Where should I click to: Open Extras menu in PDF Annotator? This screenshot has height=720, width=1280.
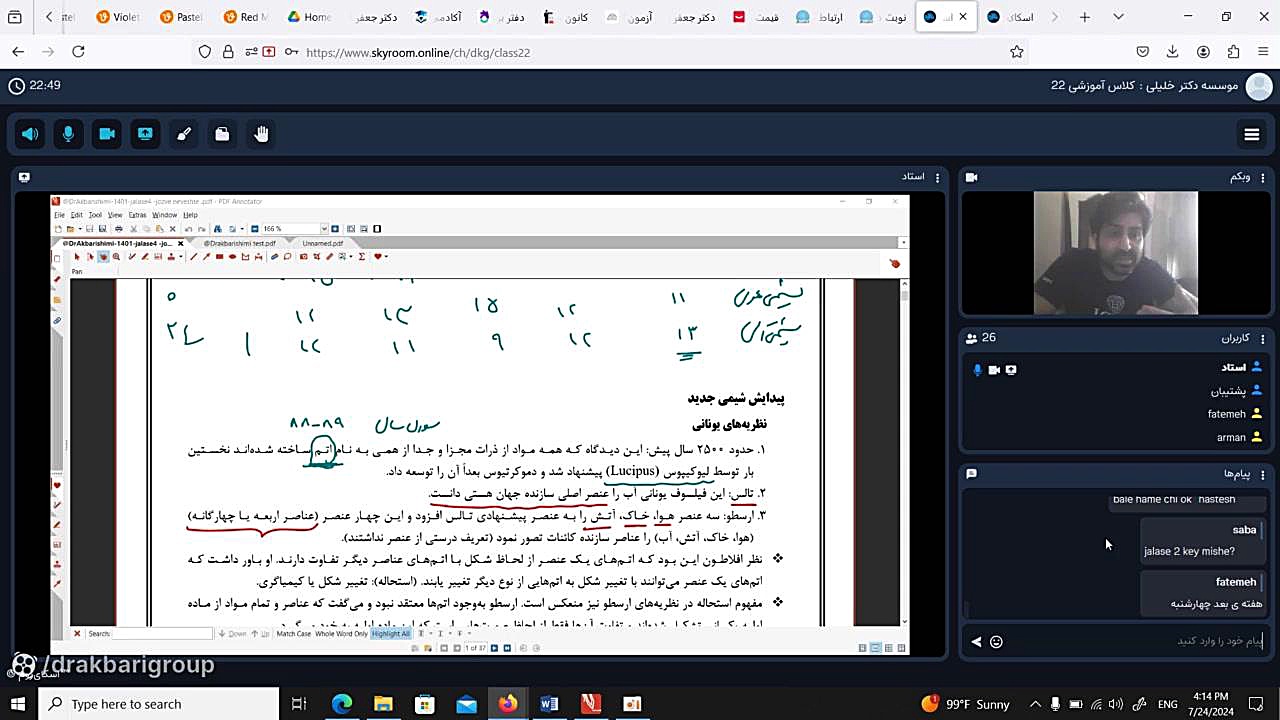click(x=137, y=215)
